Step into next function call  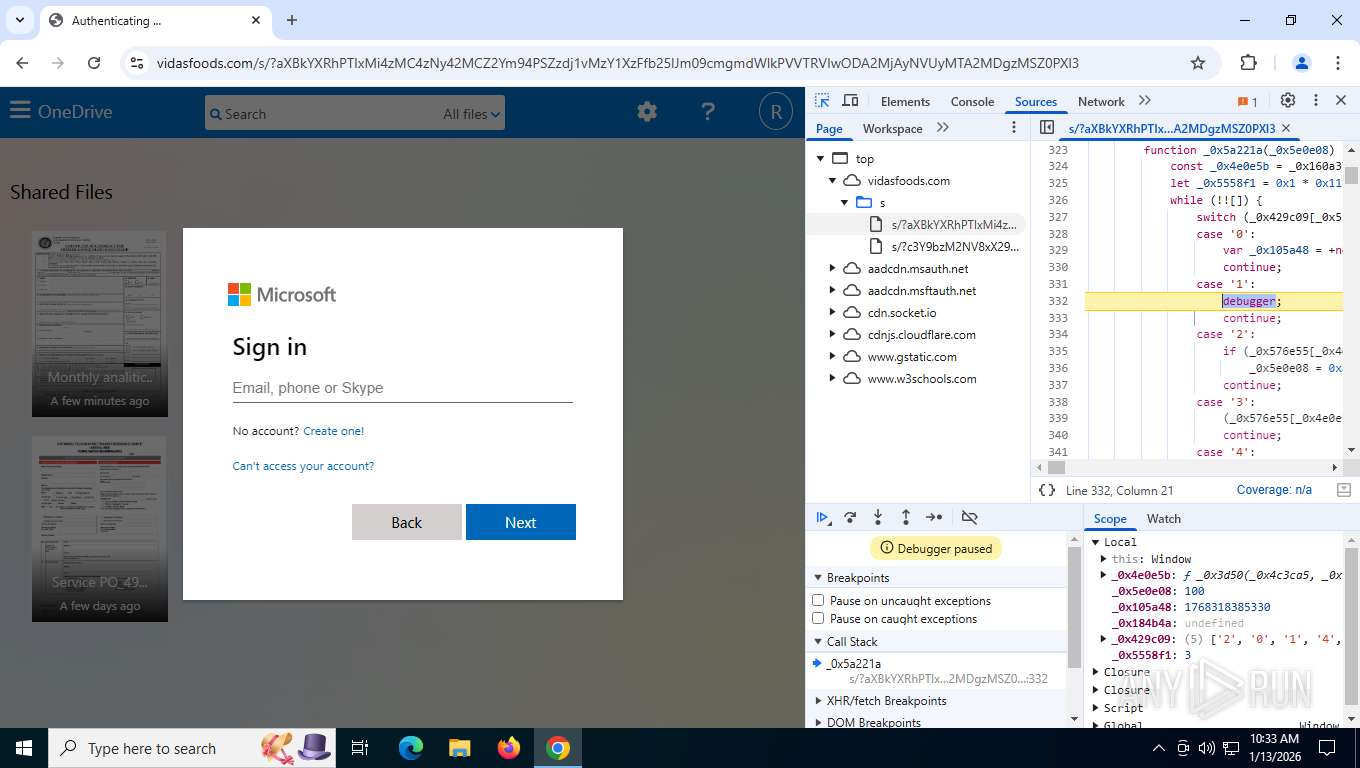[878, 517]
